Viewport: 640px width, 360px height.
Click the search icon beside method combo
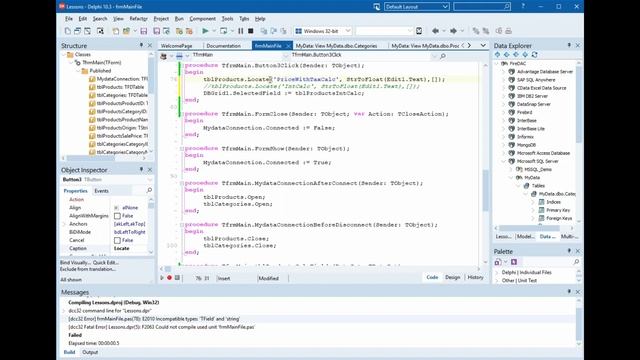(x=443, y=56)
